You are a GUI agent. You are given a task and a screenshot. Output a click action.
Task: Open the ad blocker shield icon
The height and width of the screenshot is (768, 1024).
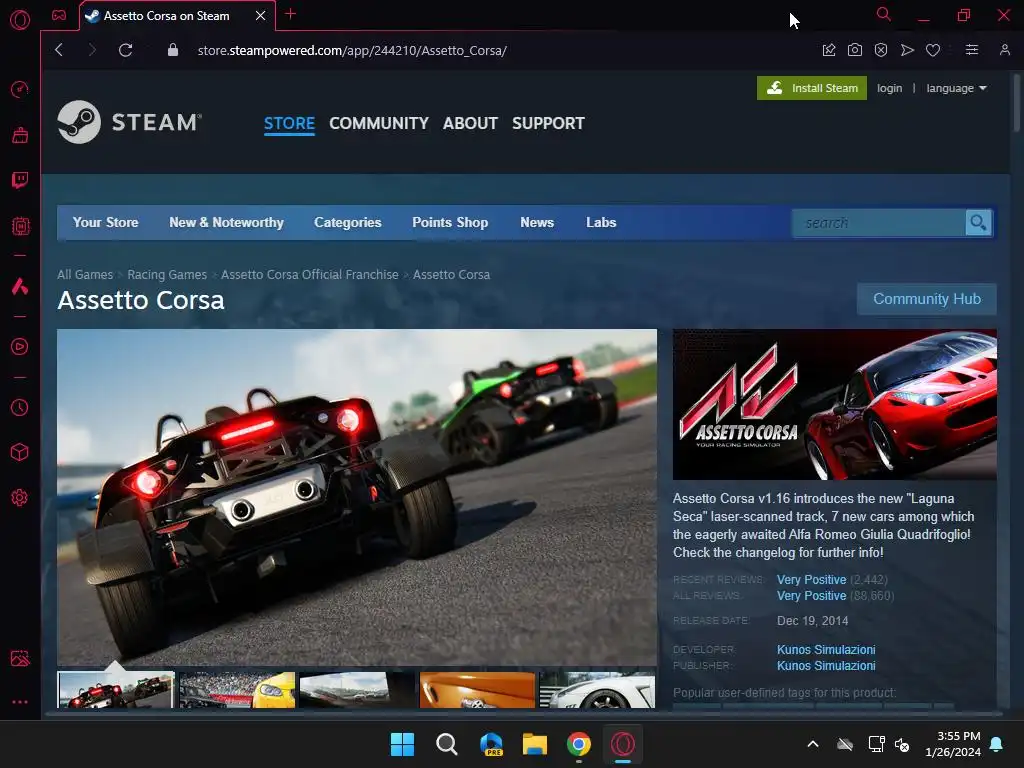[880, 50]
